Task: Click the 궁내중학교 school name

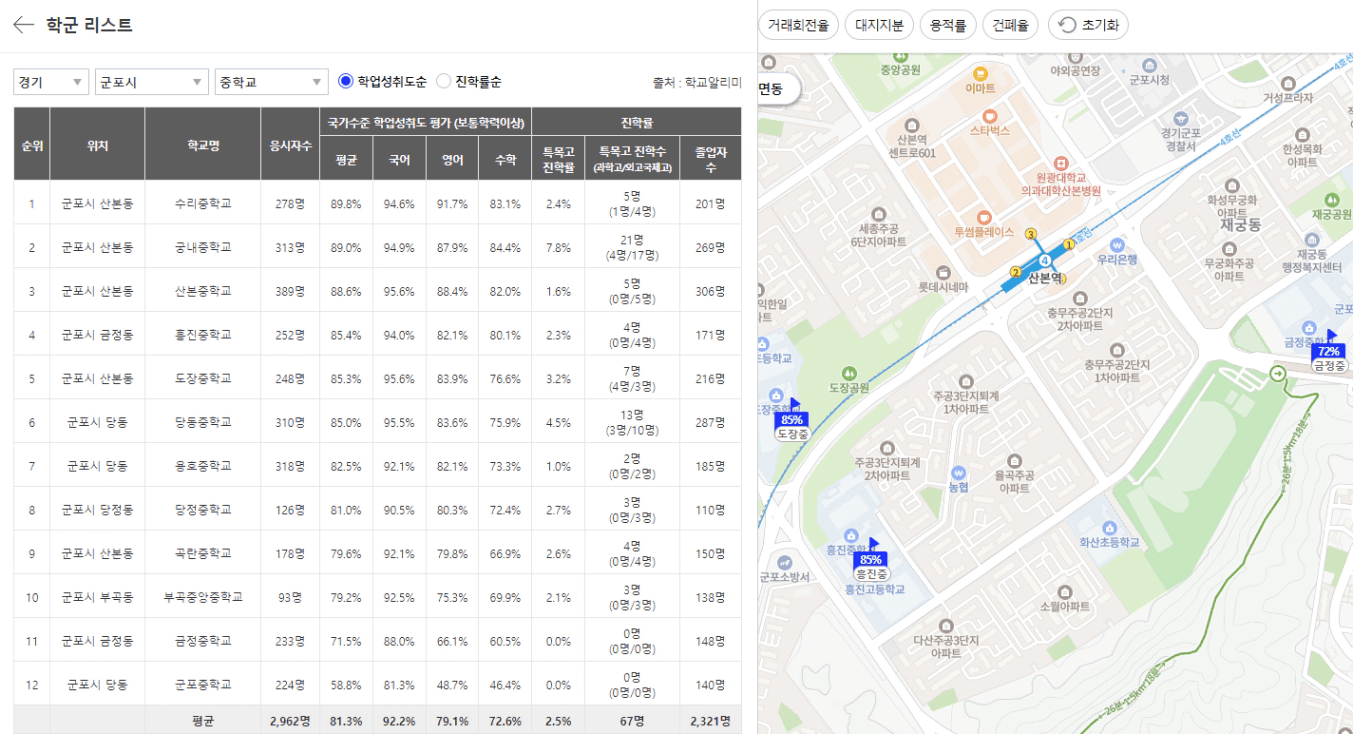Action: (202, 248)
